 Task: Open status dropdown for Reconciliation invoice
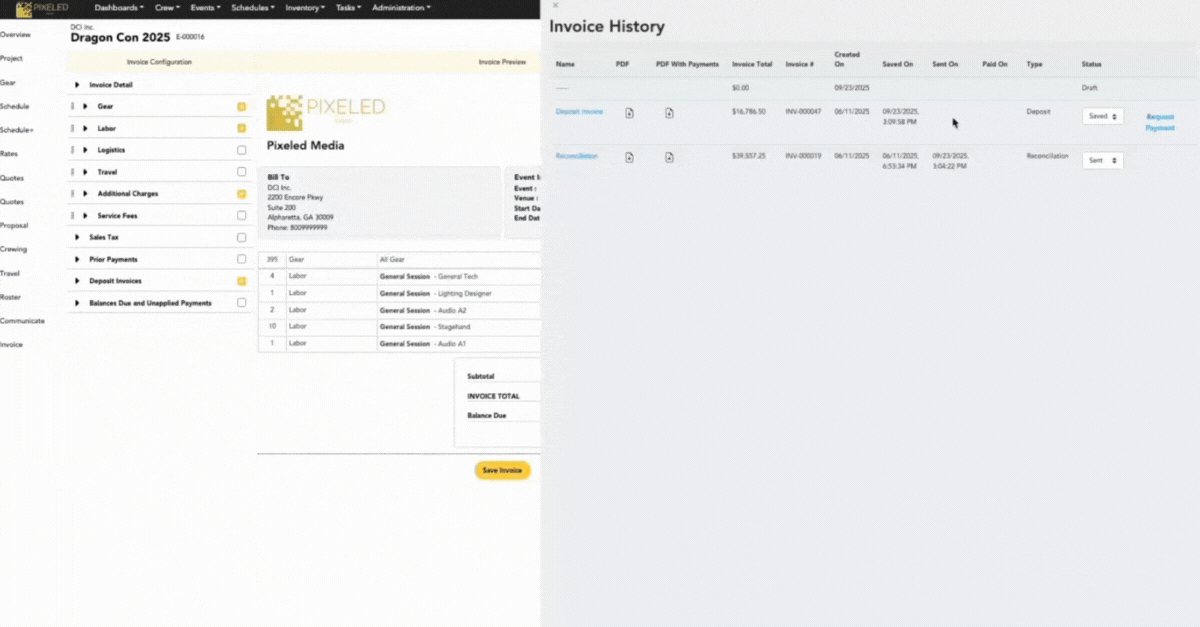click(x=1102, y=160)
